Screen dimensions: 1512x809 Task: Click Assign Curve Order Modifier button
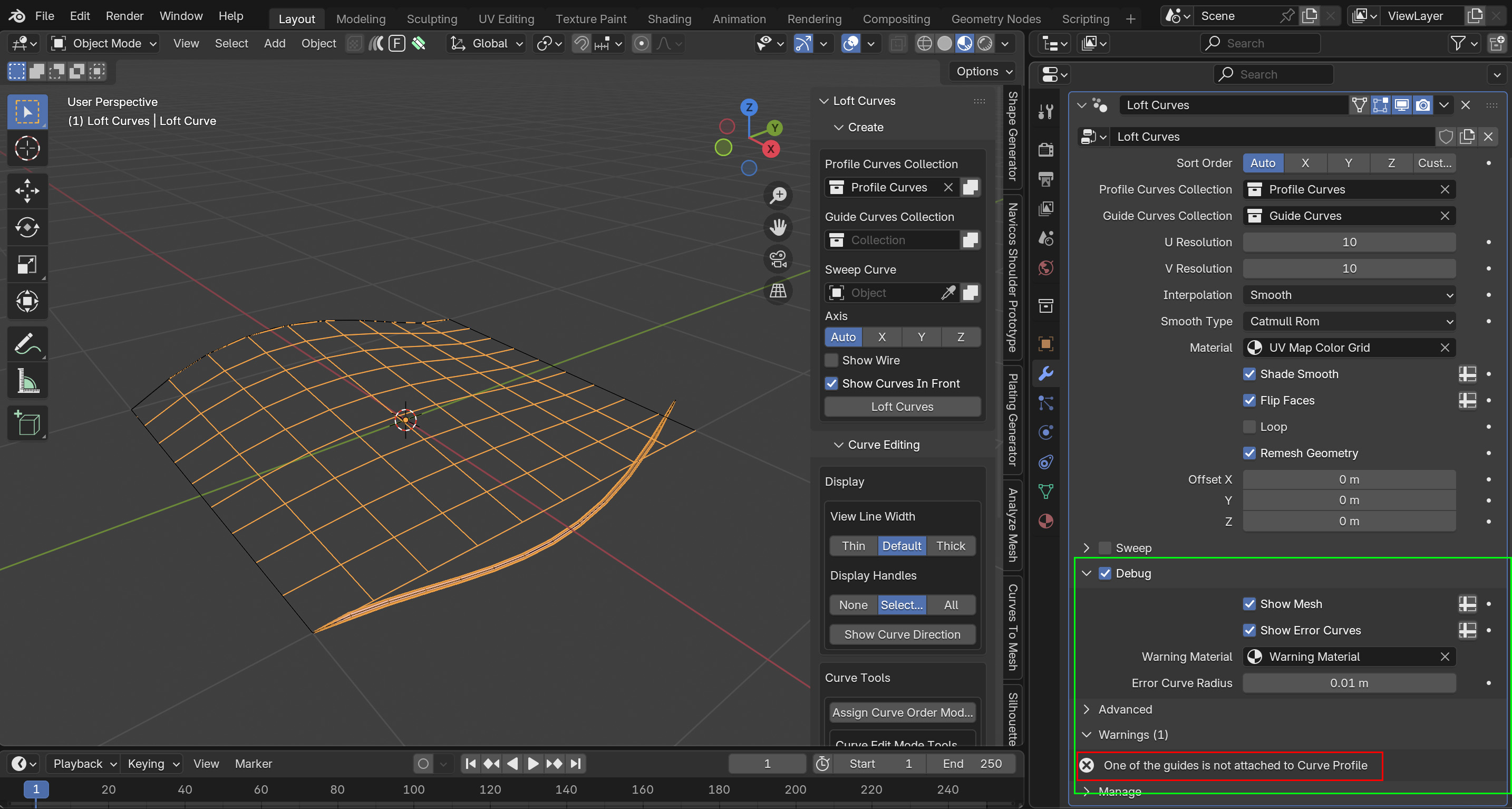pyautogui.click(x=902, y=712)
